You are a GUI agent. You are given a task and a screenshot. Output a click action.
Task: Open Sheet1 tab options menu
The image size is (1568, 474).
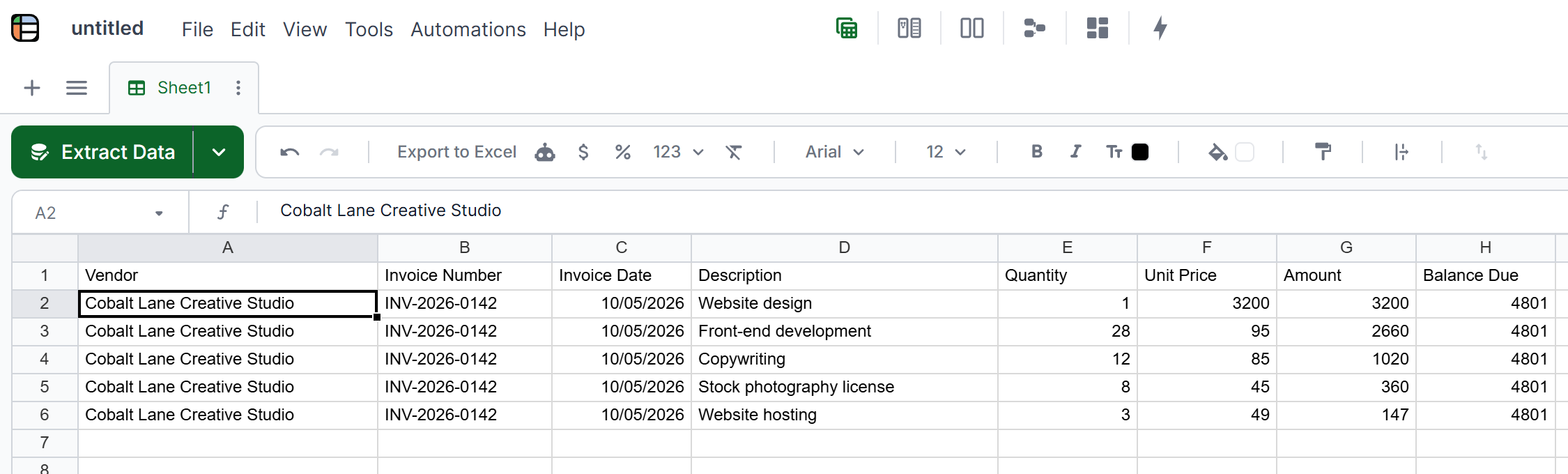[x=238, y=88]
